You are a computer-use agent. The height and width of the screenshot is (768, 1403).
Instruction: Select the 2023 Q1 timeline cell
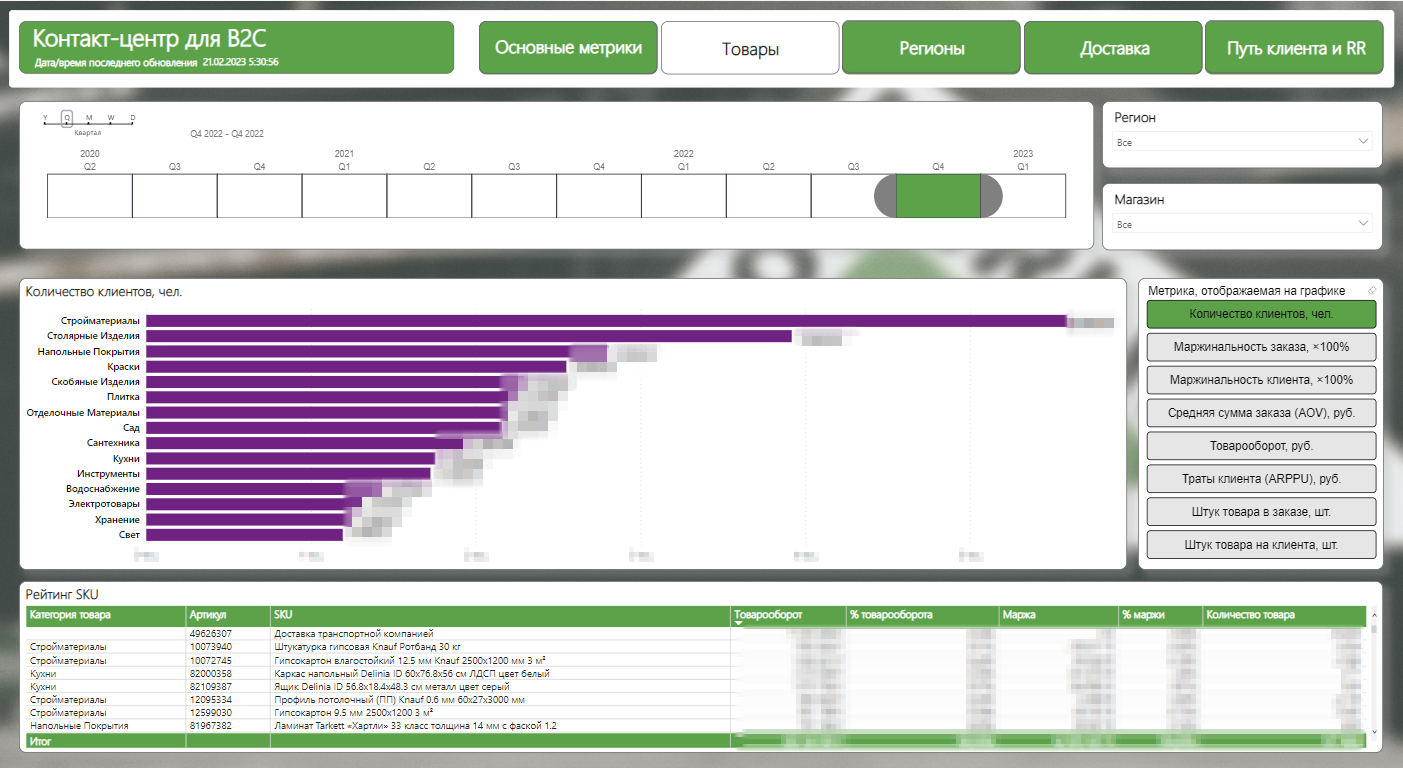click(x=1023, y=196)
